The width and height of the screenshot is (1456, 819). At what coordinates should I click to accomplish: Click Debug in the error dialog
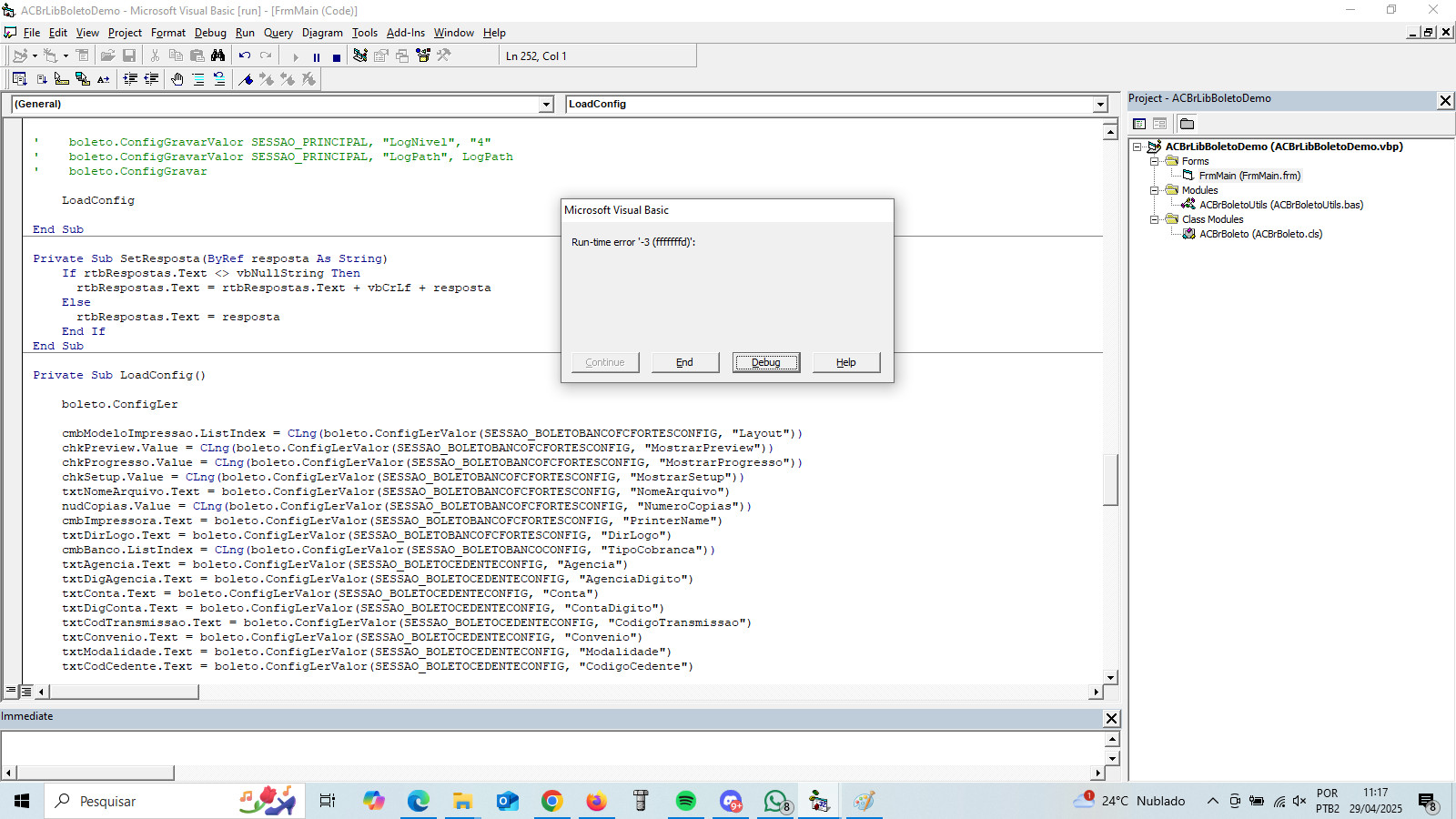click(766, 362)
